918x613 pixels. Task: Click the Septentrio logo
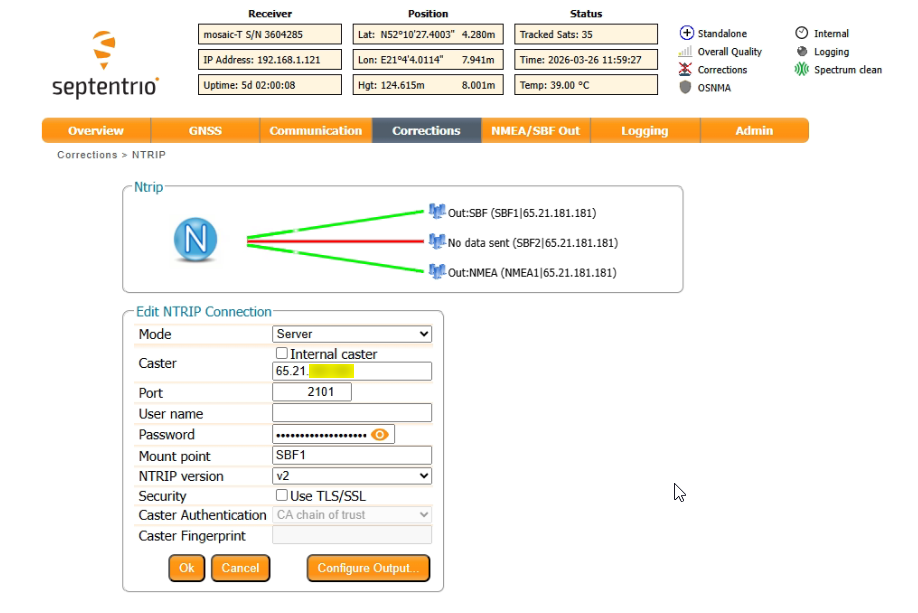105,64
